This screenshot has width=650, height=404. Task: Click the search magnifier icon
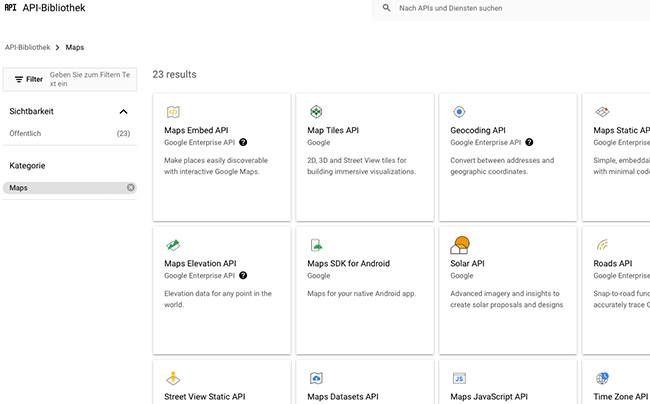386,8
